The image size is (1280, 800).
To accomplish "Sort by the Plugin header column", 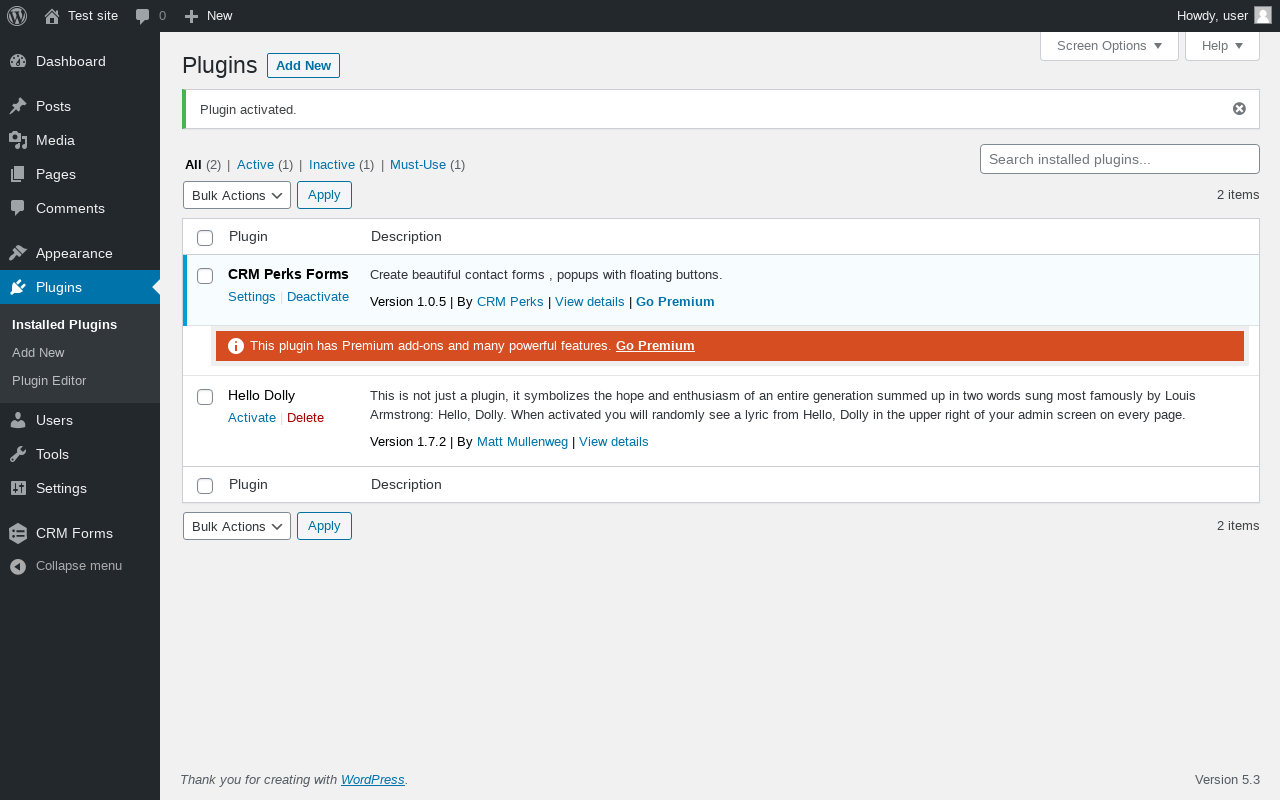I will (248, 237).
